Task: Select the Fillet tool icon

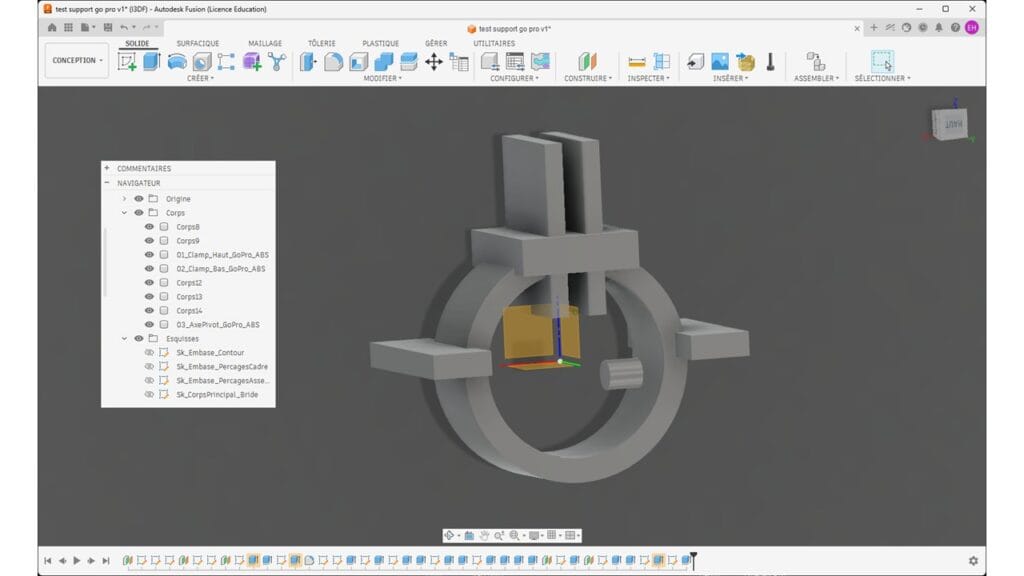Action: (333, 61)
